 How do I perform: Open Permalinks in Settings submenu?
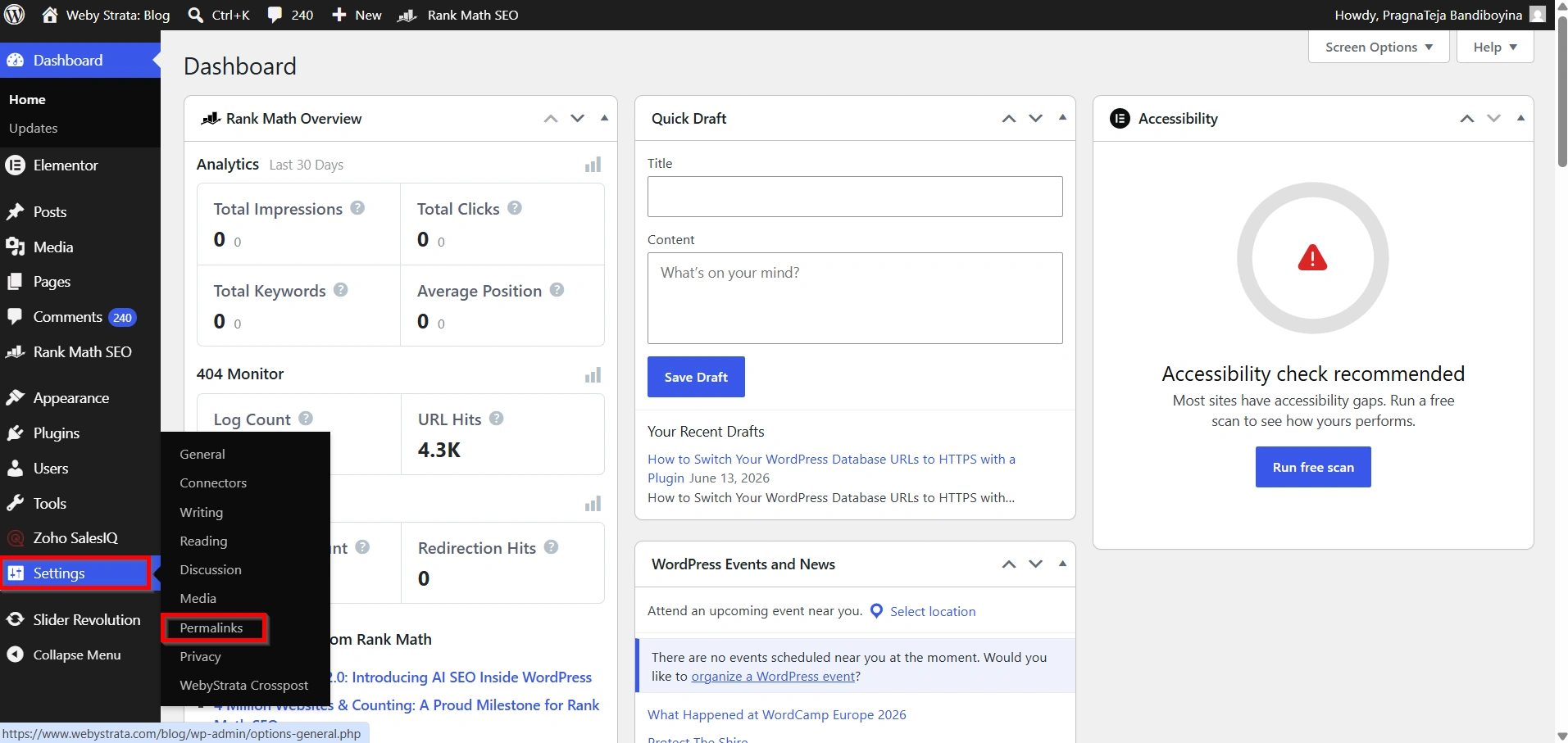tap(211, 627)
